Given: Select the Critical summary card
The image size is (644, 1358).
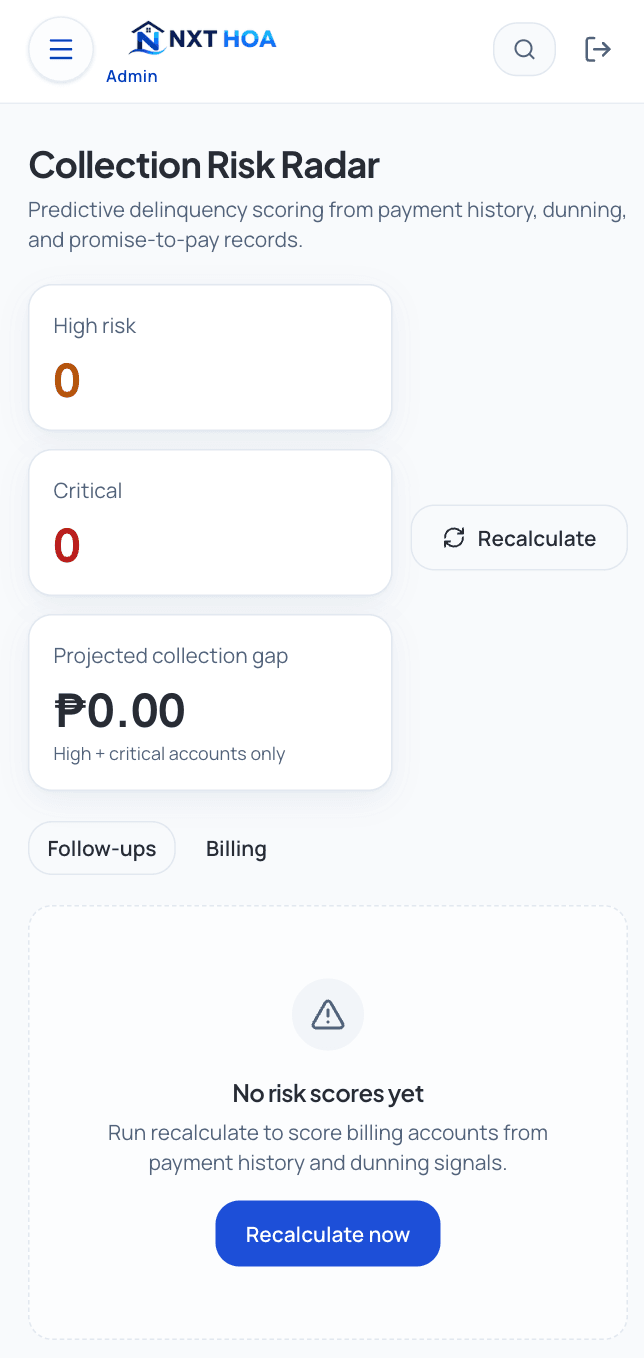Looking at the screenshot, I should tap(210, 523).
